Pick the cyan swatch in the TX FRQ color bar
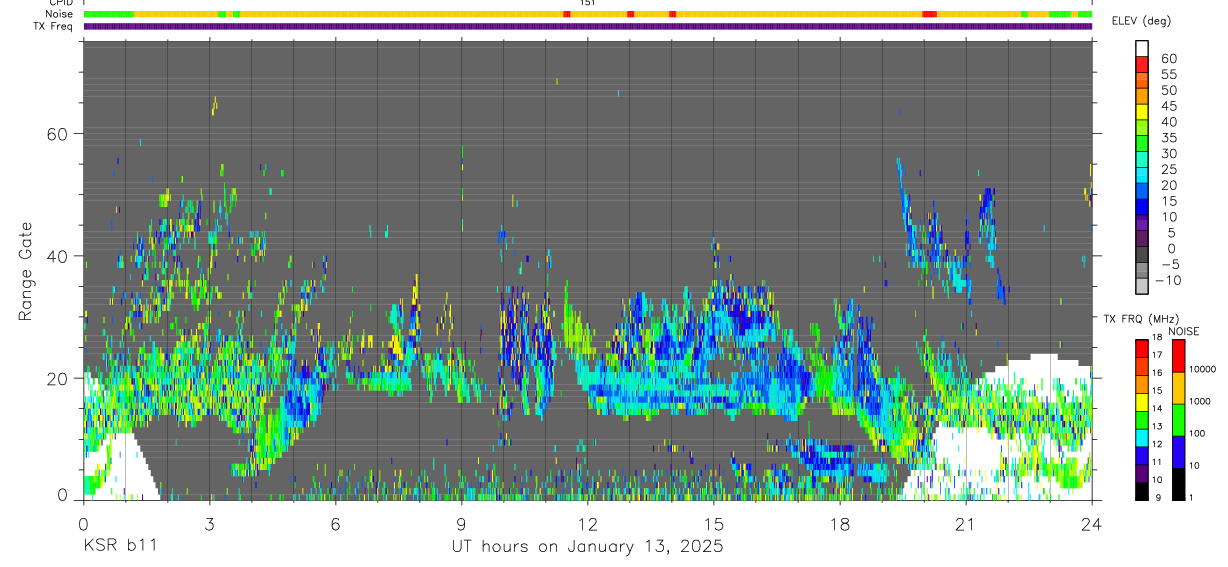 click(1142, 437)
